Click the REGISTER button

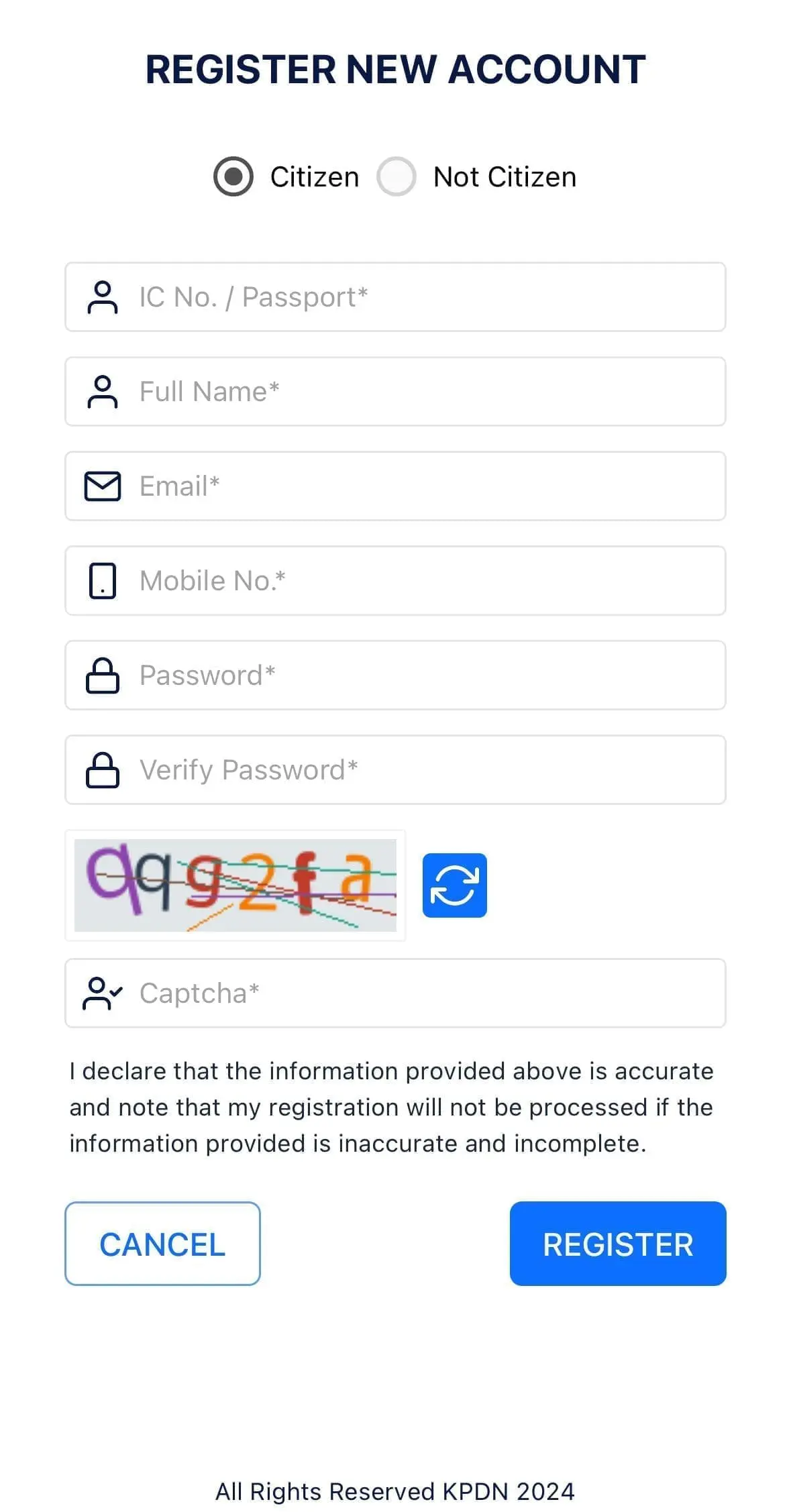coord(617,1244)
